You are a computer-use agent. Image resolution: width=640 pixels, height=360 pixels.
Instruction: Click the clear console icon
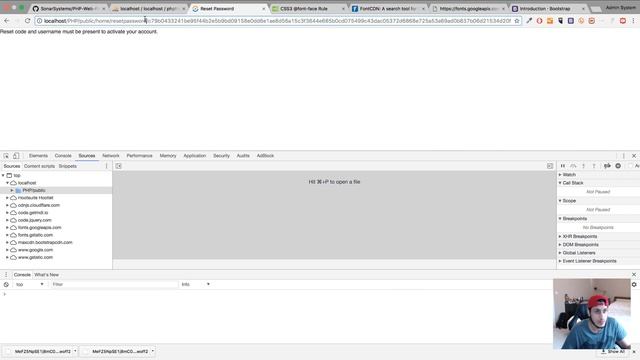[x=6, y=284]
